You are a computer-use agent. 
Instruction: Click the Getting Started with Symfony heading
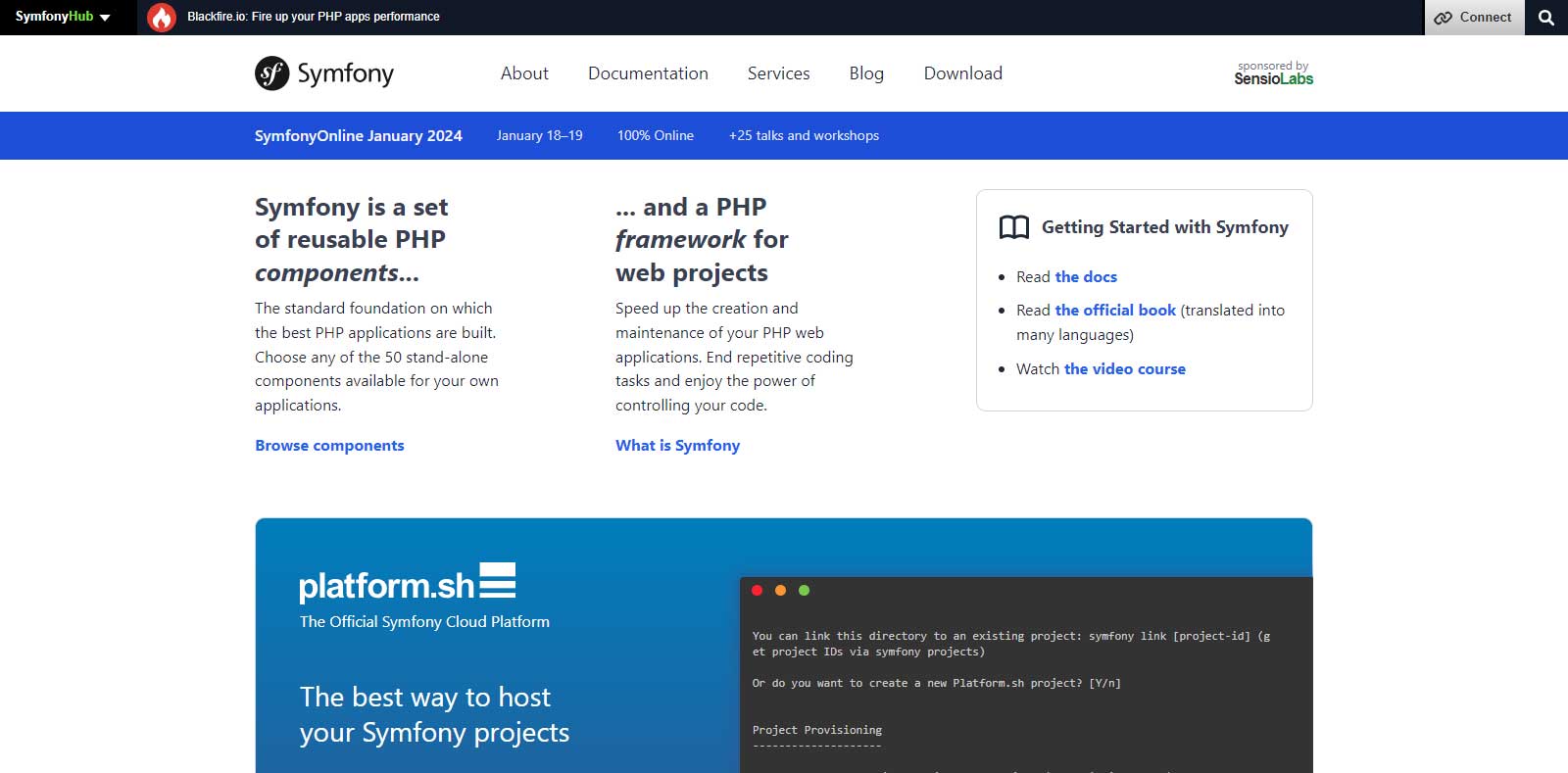[1164, 227]
